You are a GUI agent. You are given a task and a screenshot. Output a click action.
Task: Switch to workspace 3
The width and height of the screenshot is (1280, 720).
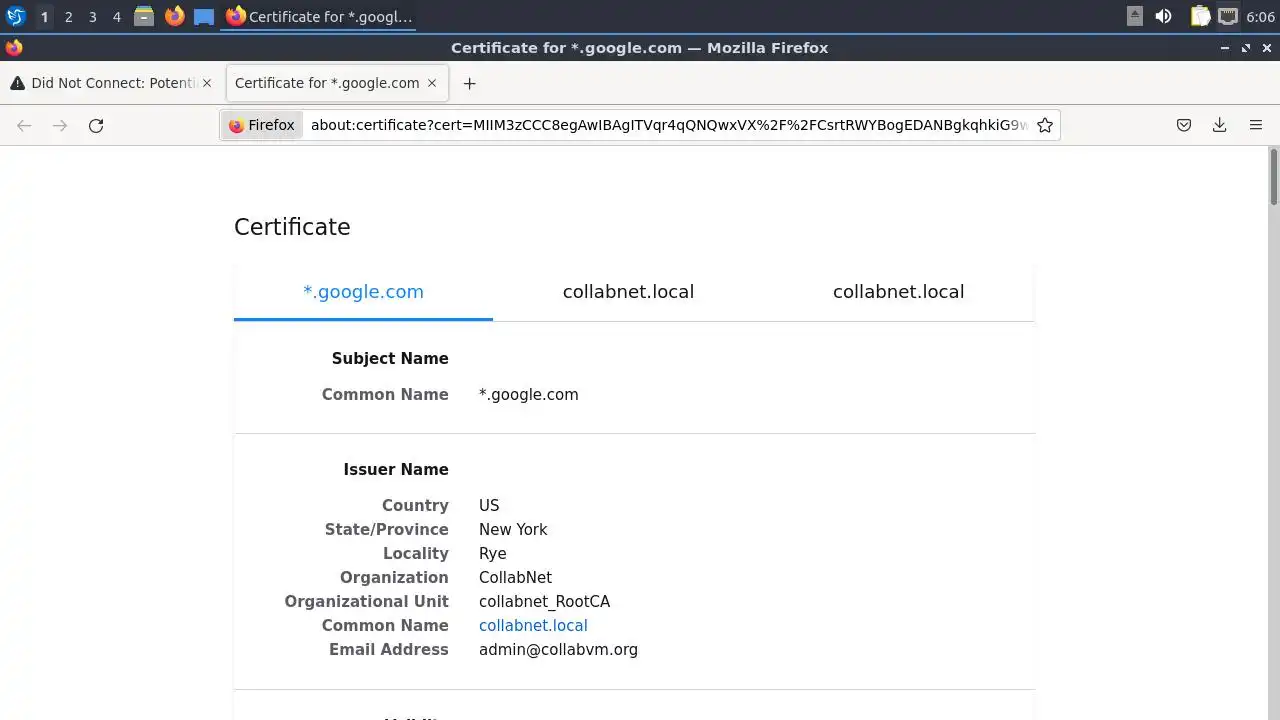(x=92, y=16)
